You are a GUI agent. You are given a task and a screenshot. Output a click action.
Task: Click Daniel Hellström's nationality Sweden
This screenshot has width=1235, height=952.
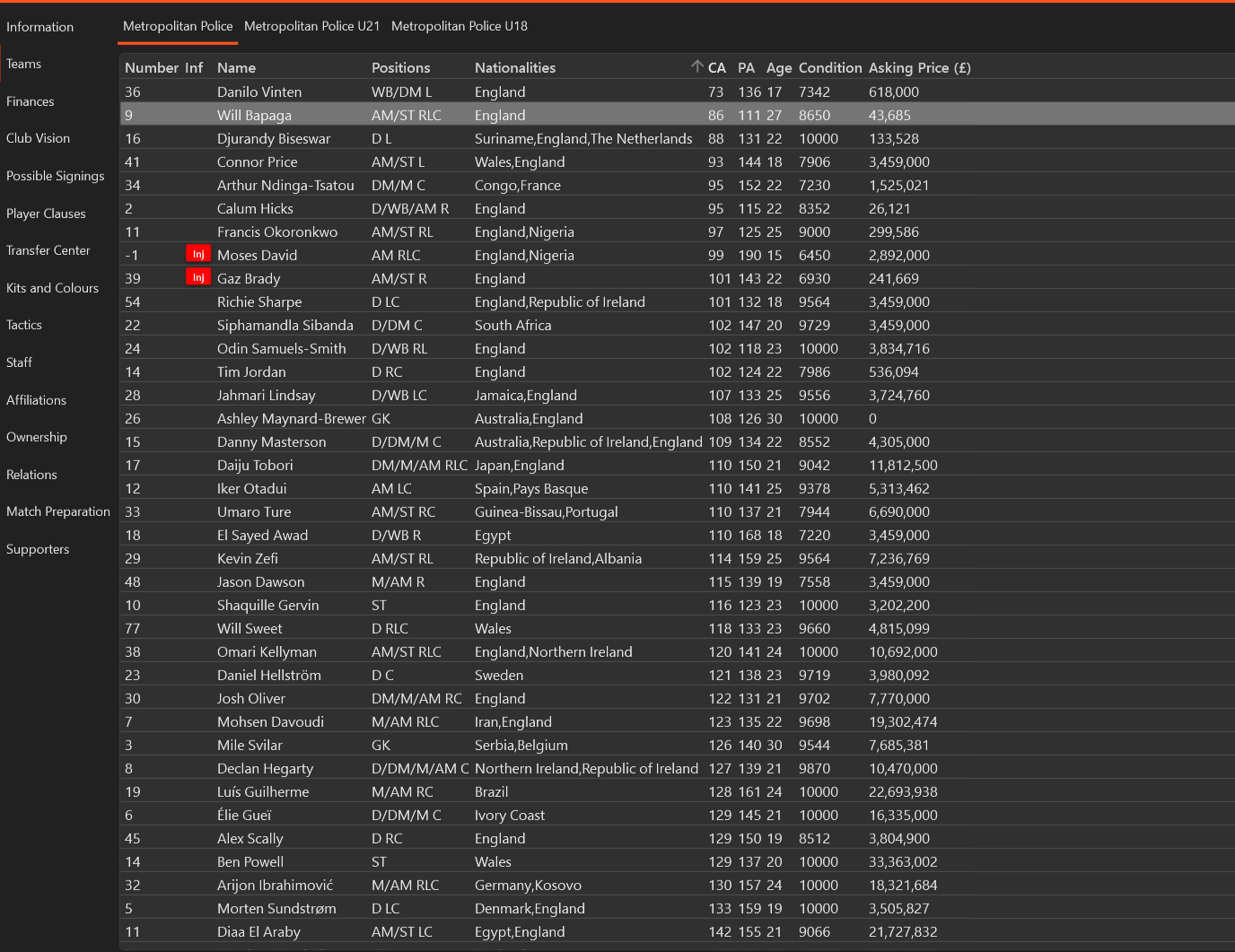click(499, 675)
